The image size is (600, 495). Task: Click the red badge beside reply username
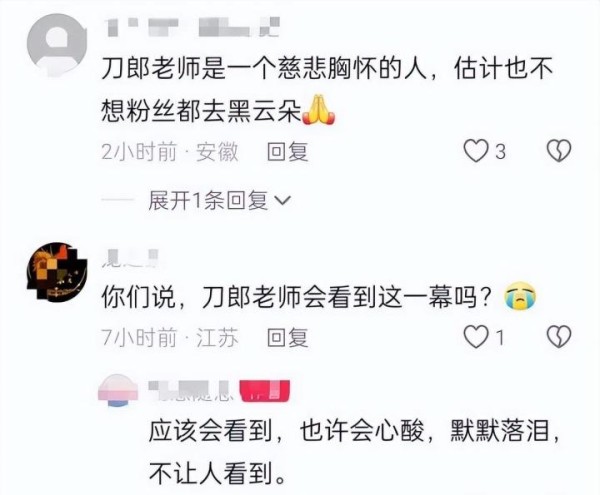click(265, 391)
